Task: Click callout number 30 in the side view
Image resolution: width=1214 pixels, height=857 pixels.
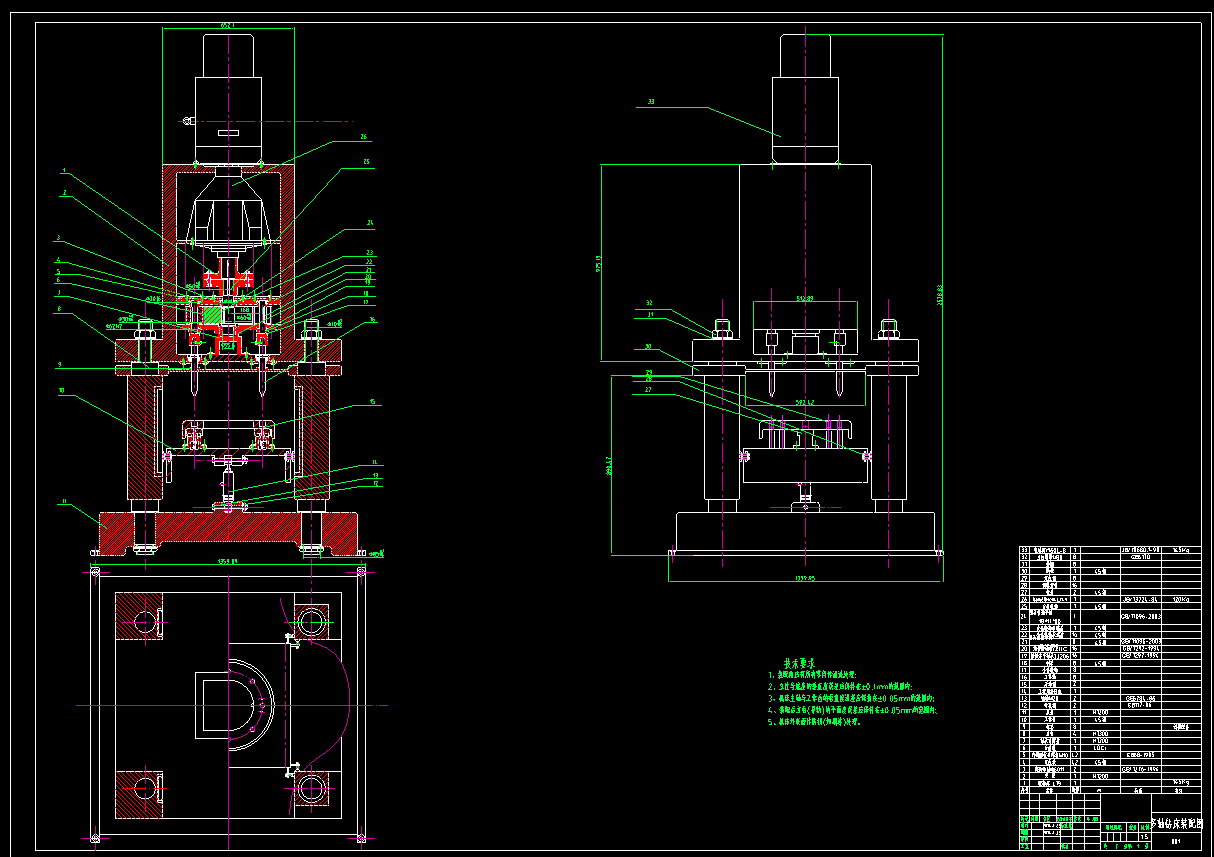Action: coord(648,346)
